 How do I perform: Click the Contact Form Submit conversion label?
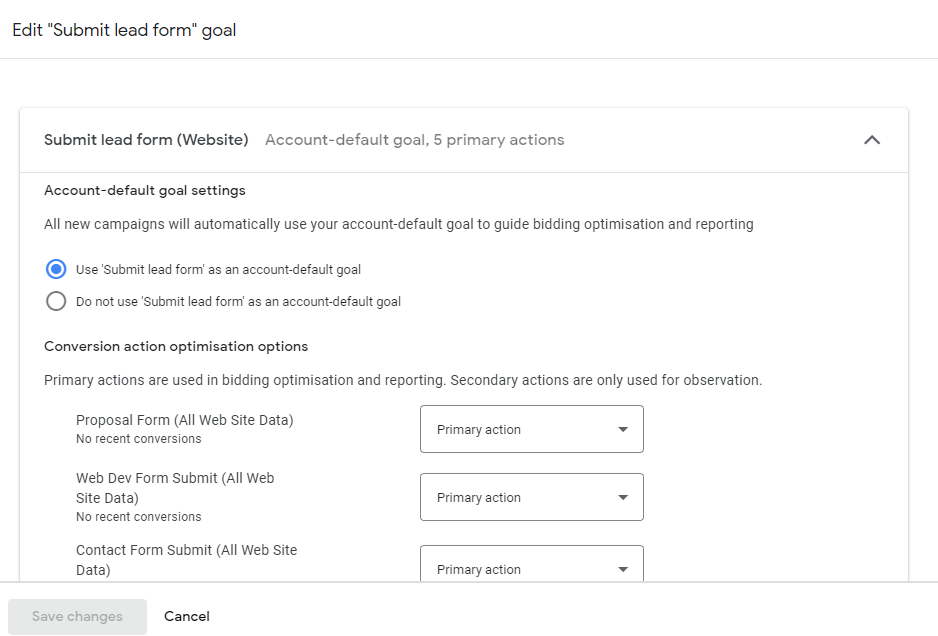coord(186,560)
